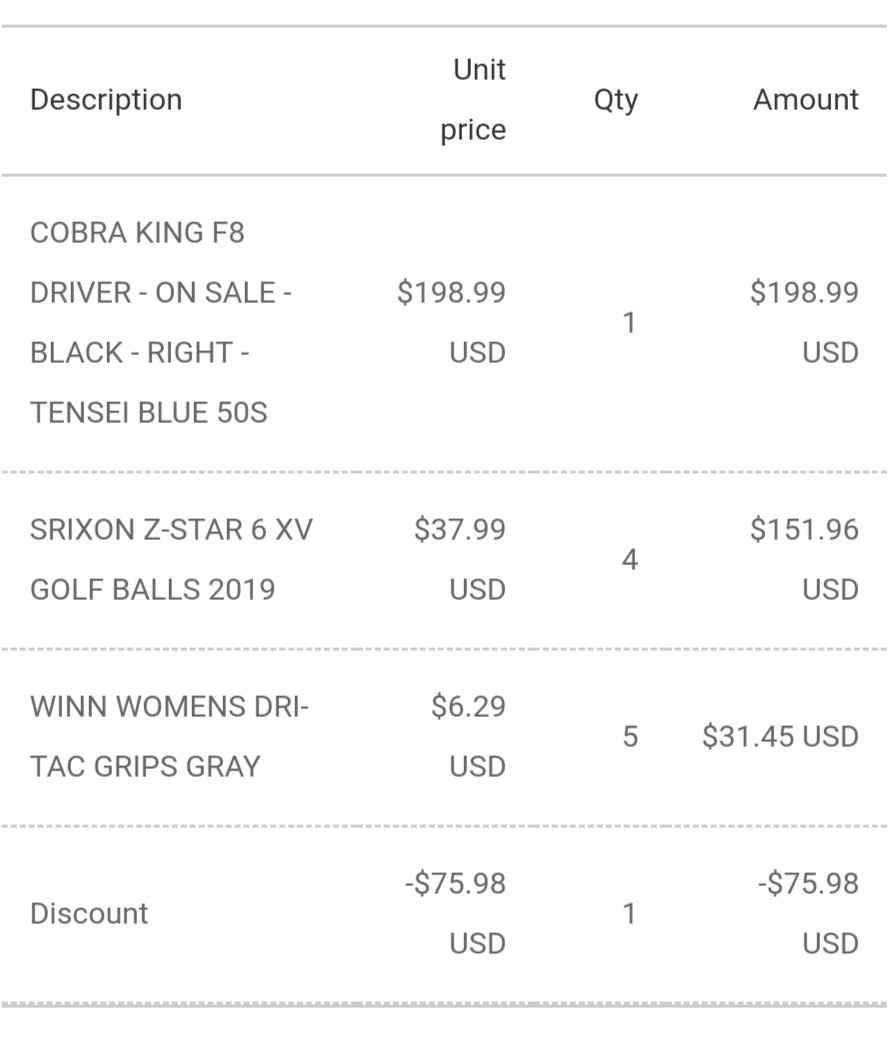Click the Qty column header

[x=615, y=100]
